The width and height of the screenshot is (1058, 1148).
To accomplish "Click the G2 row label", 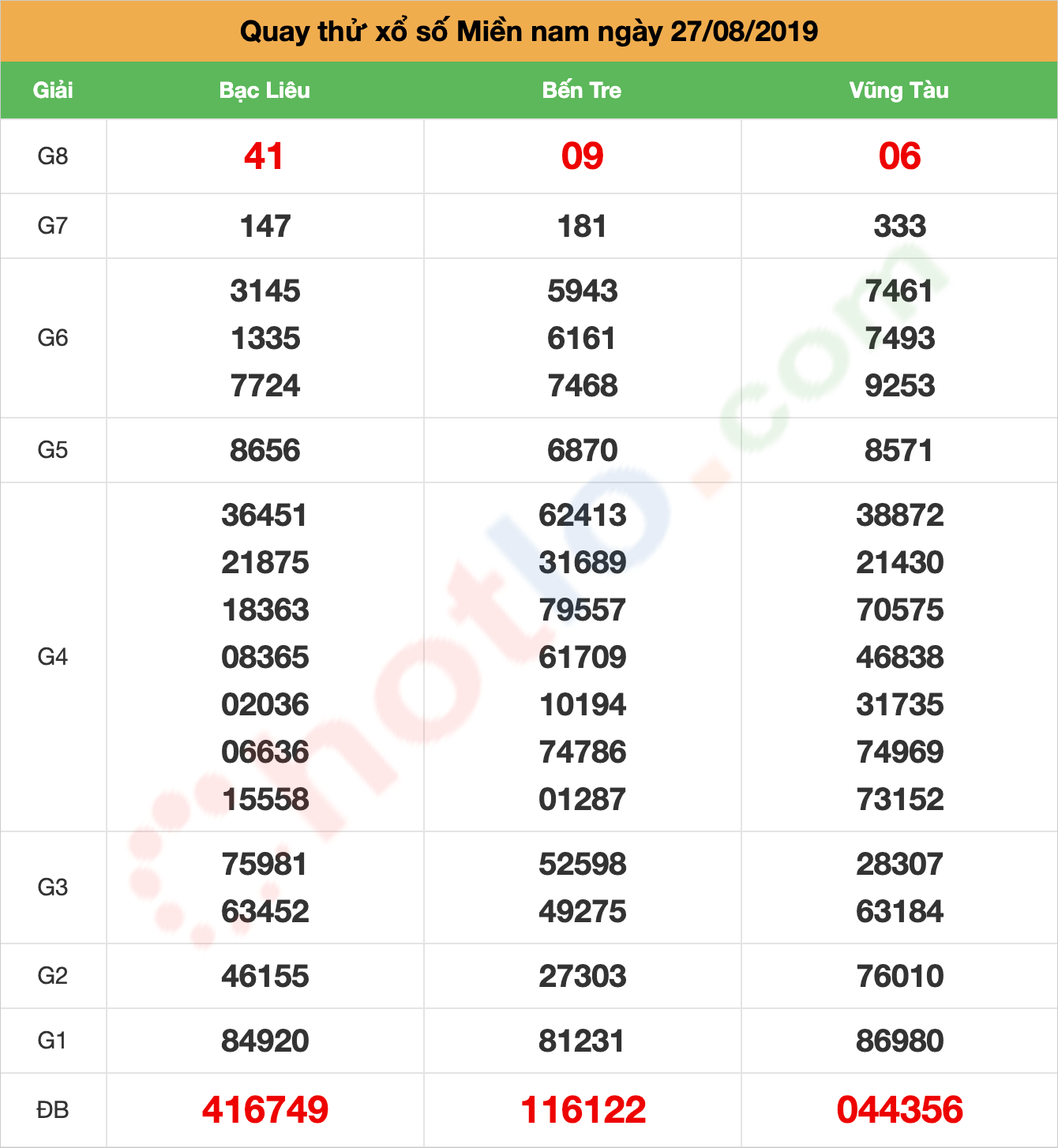I will [53, 976].
